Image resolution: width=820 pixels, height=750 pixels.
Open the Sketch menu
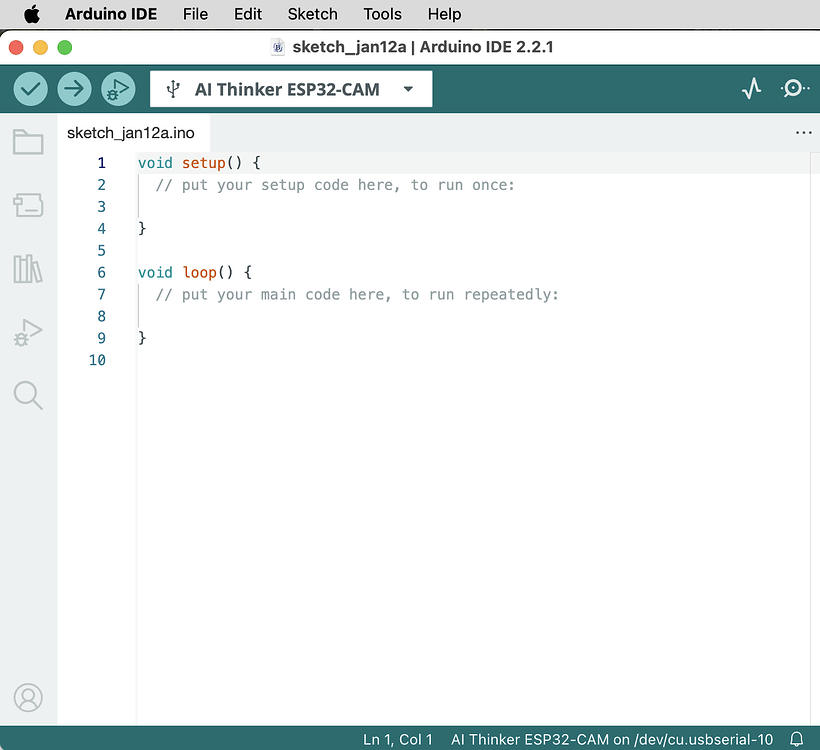312,14
